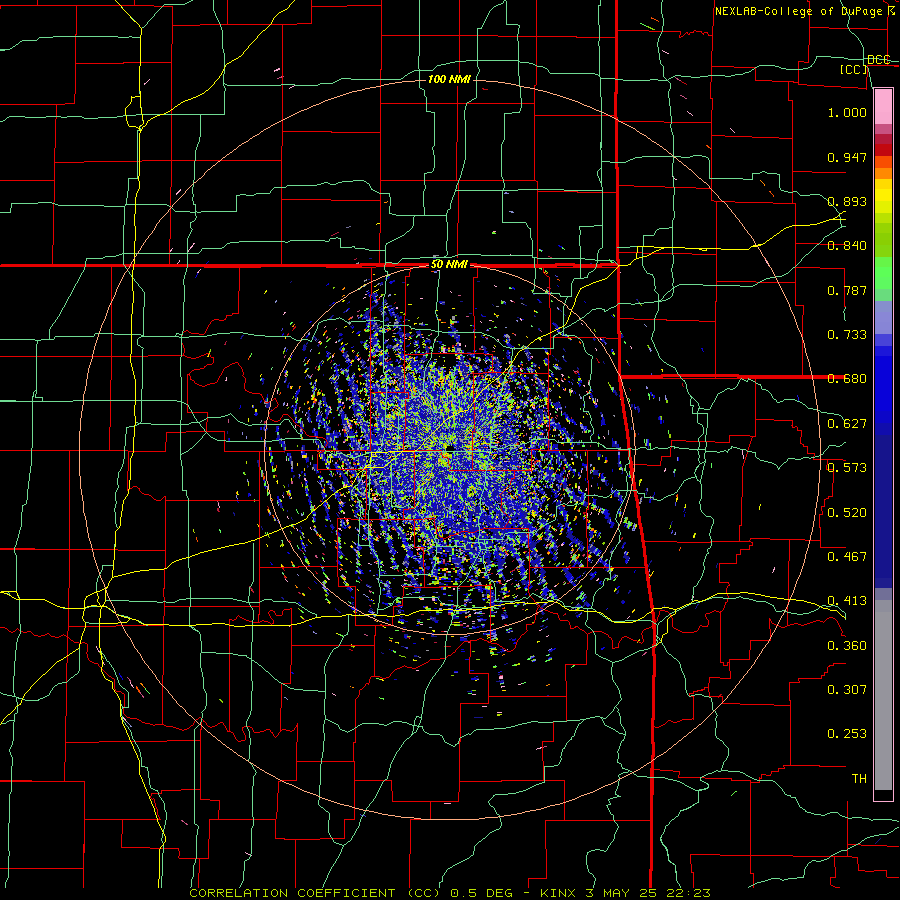Click the 0.520 scale value

coord(847,513)
